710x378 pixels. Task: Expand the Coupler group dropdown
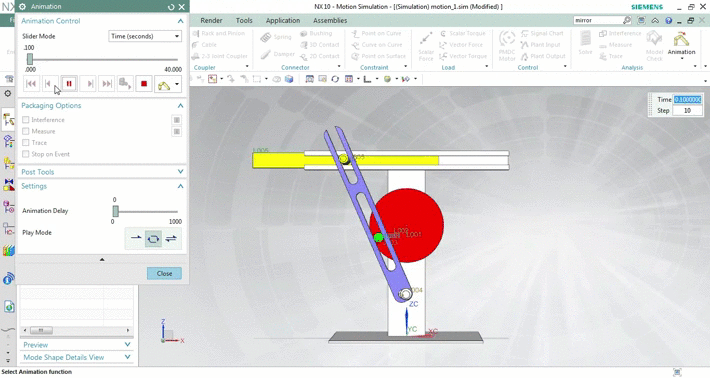[x=247, y=67]
